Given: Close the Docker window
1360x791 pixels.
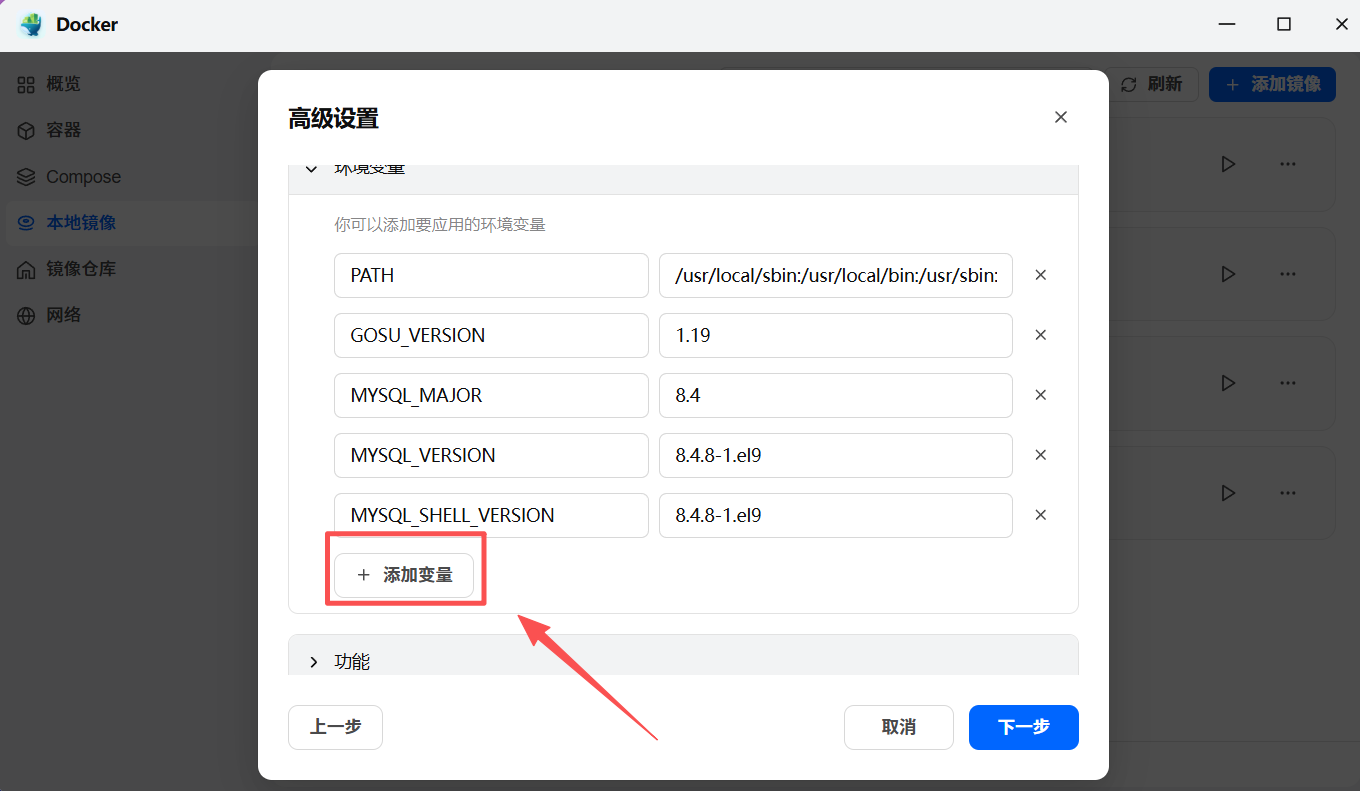Looking at the screenshot, I should [x=1342, y=25].
